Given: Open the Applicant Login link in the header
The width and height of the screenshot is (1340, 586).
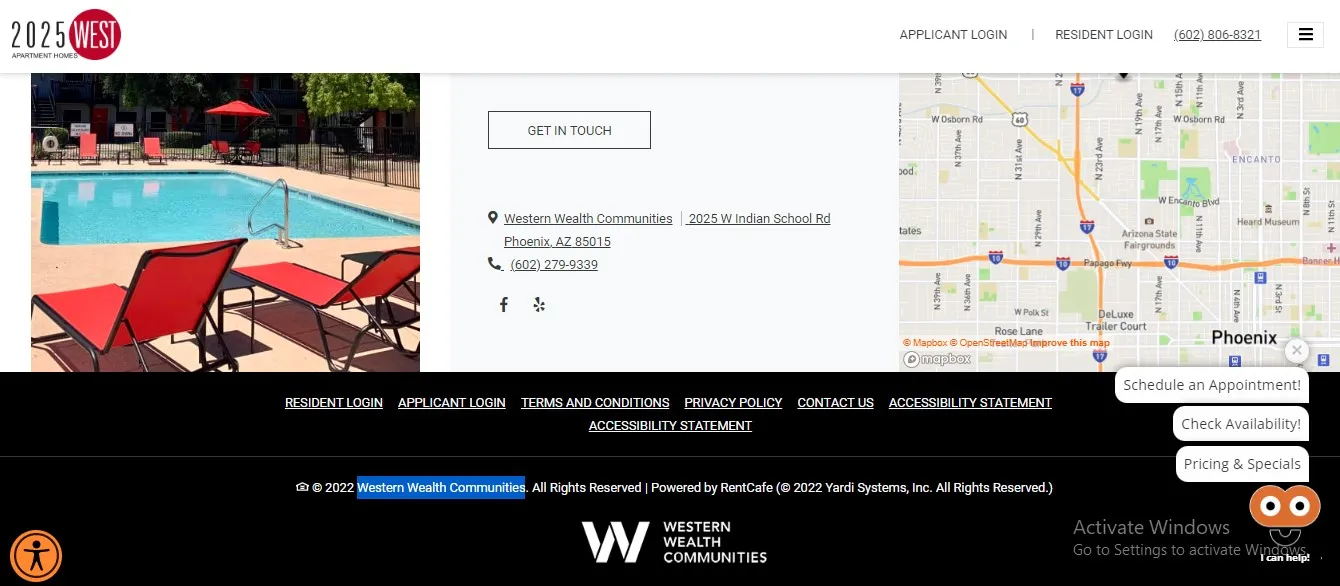Looking at the screenshot, I should tap(953, 34).
